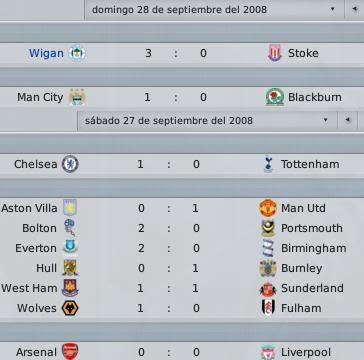This screenshot has height=360, width=364.
Task: Open the Everton team name
Action: [x=36, y=248]
